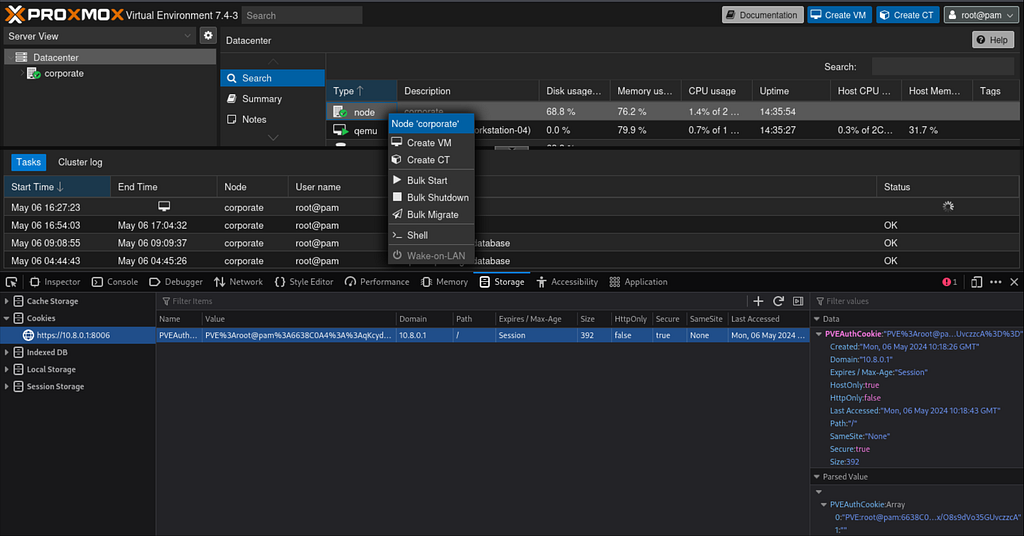Toggle the cookie details sidebar icon
Image resolution: width=1024 pixels, height=536 pixels.
coord(798,301)
